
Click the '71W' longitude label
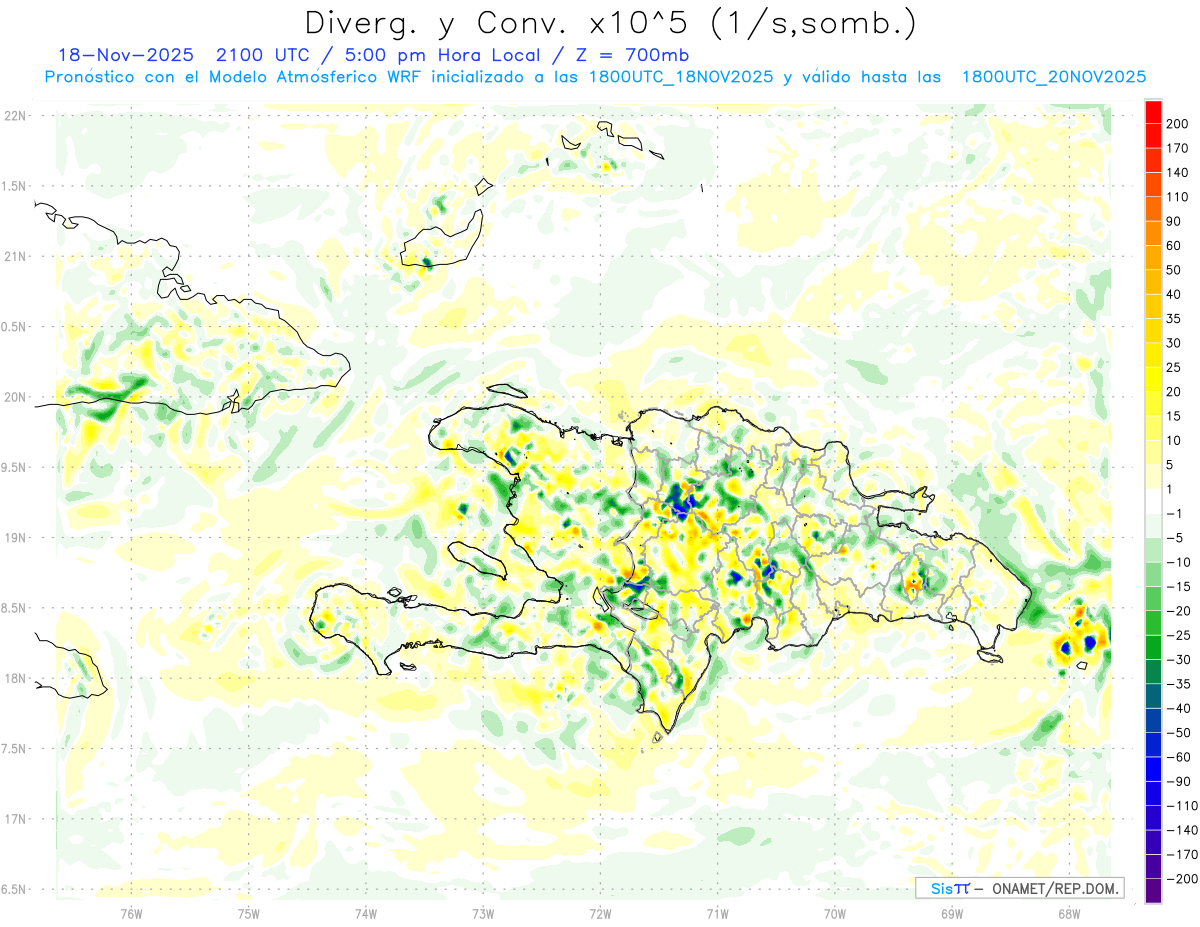coord(717,912)
